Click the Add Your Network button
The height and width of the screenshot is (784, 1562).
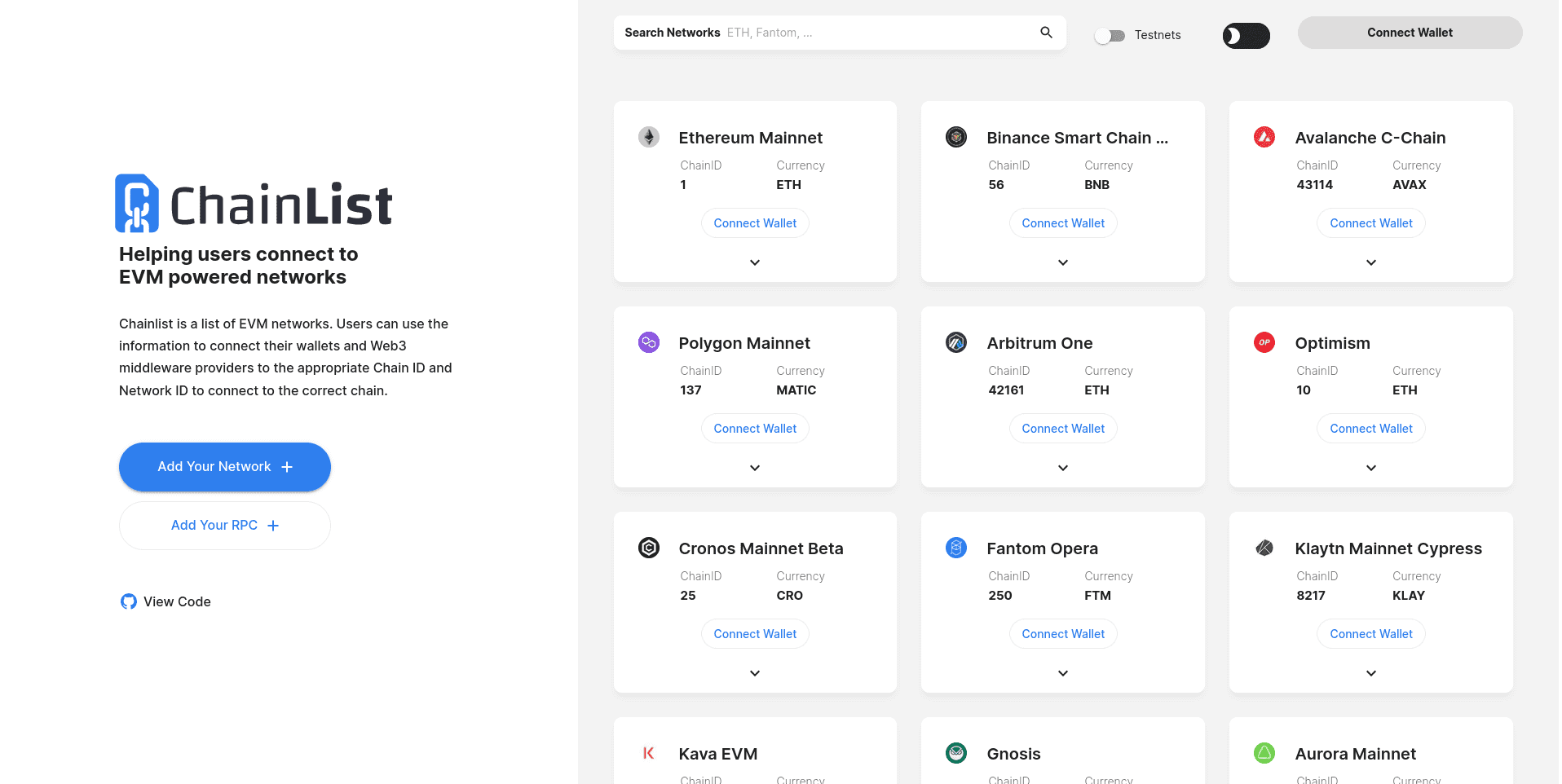[225, 467]
